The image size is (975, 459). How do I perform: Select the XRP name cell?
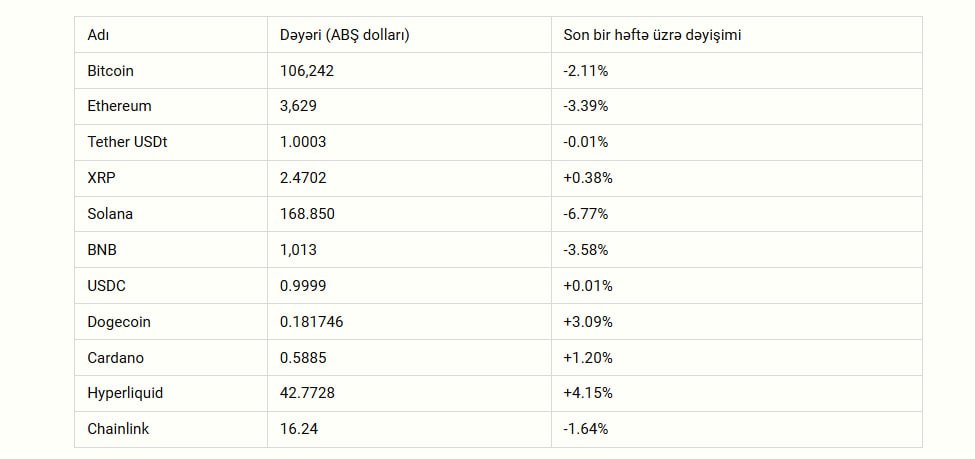[x=102, y=178]
